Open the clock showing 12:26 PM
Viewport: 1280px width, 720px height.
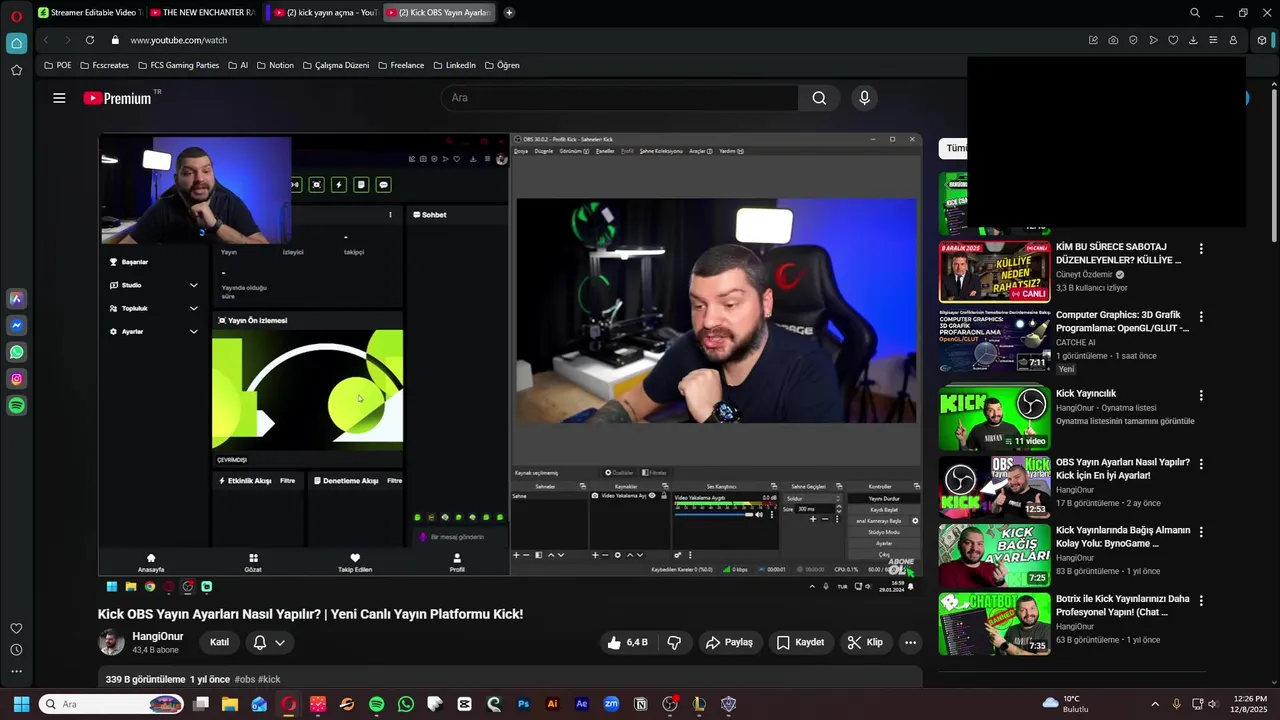point(1250,704)
